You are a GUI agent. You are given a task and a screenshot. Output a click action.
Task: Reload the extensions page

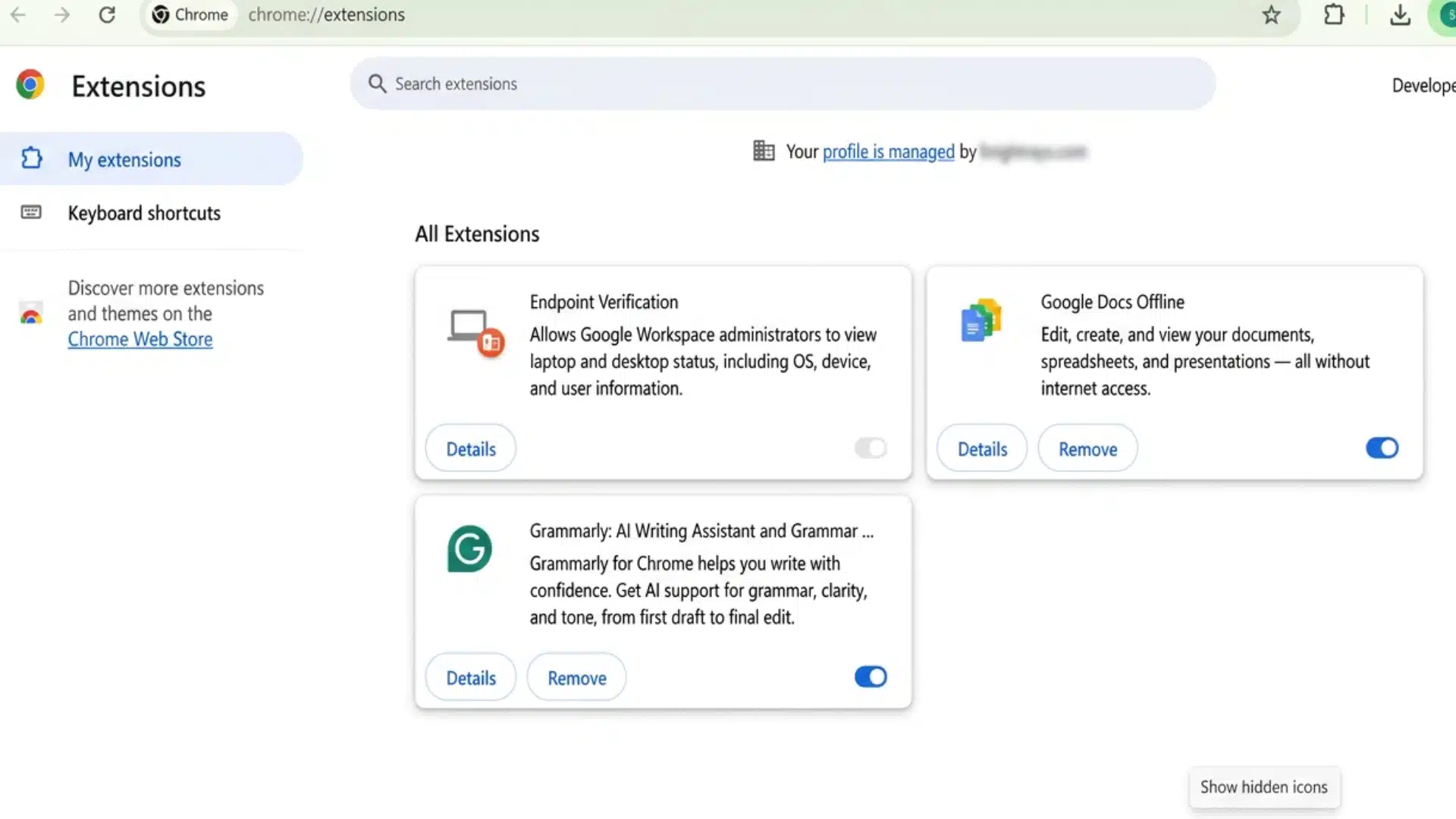[107, 14]
